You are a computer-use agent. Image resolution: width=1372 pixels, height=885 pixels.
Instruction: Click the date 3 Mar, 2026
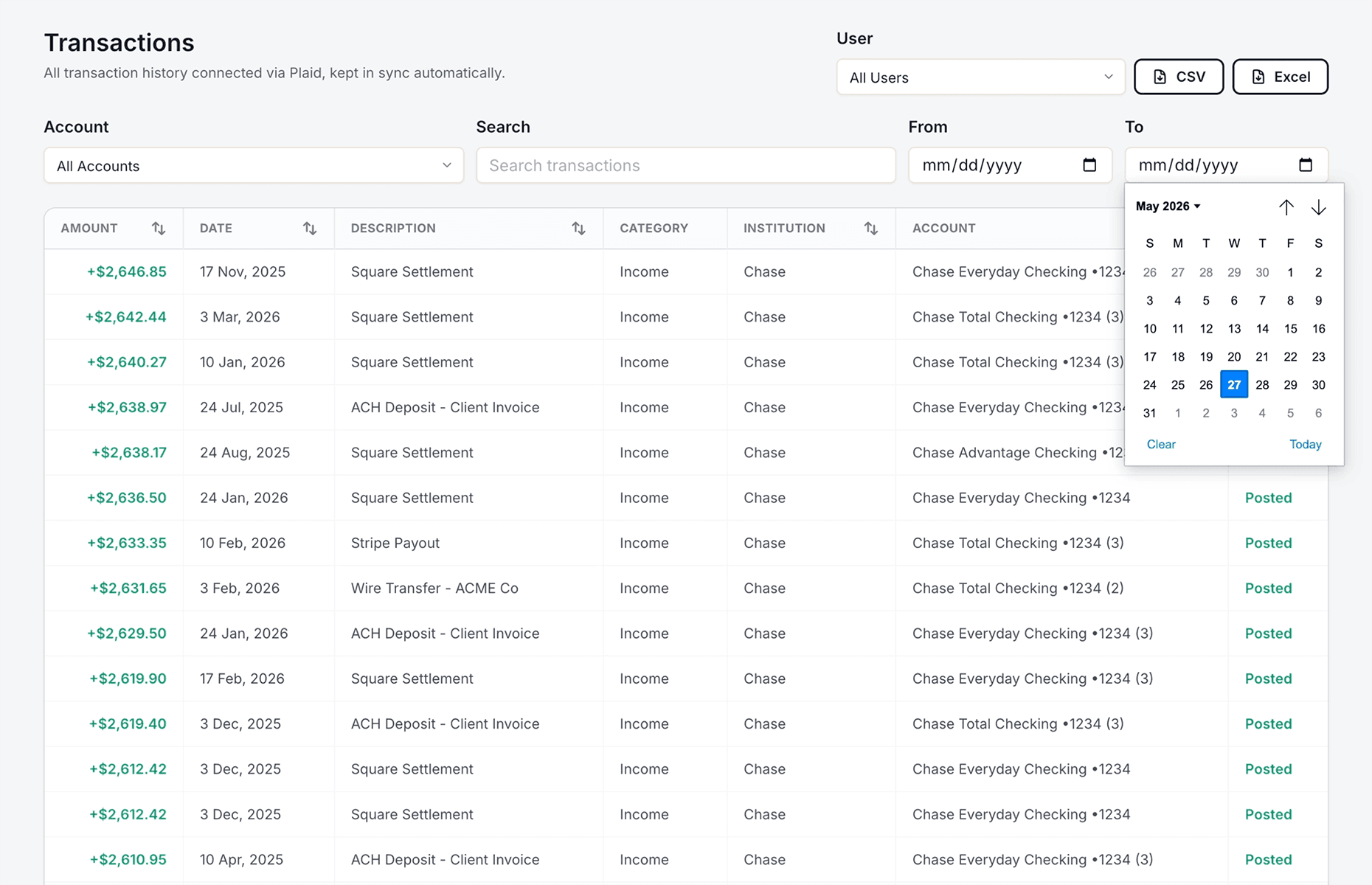pos(240,316)
